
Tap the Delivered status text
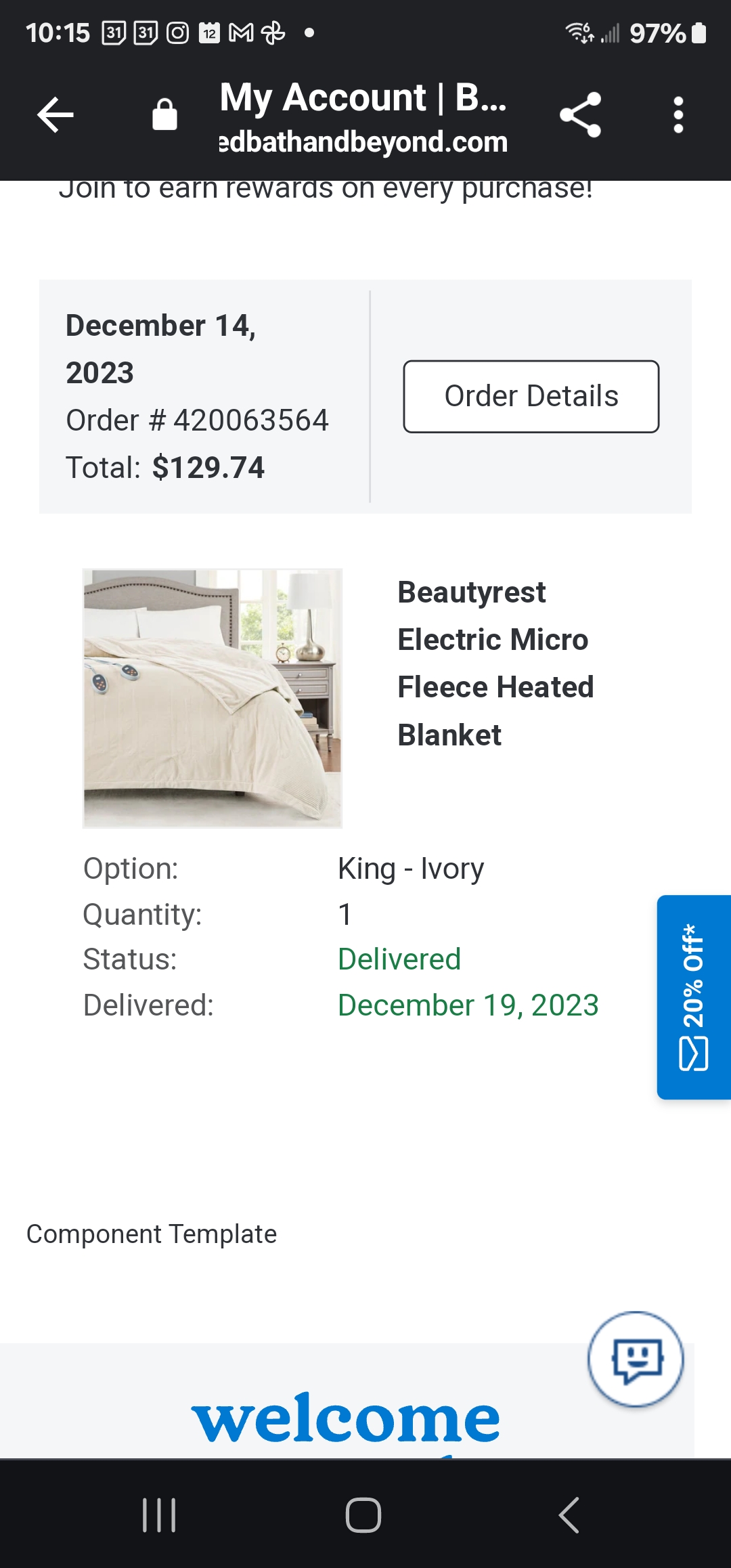click(x=399, y=959)
